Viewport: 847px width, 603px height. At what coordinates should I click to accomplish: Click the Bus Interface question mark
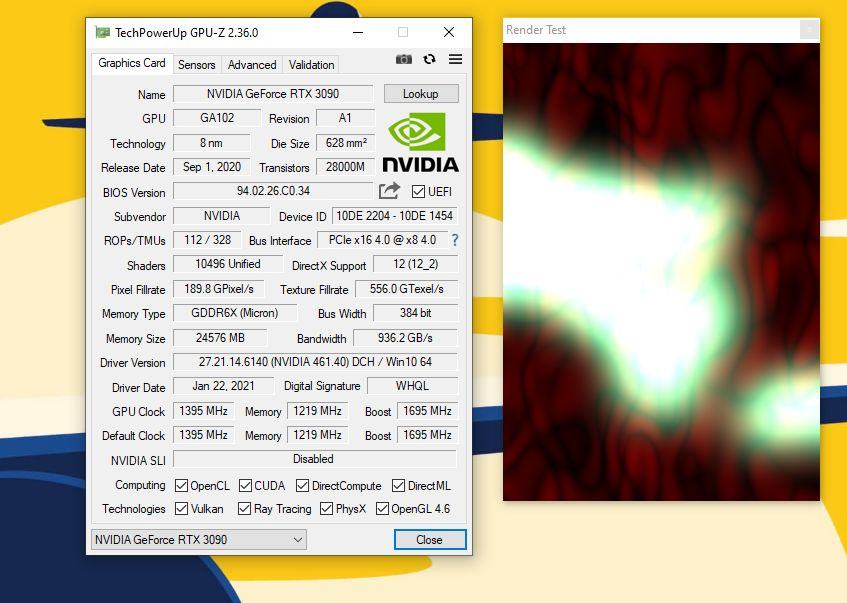(455, 240)
